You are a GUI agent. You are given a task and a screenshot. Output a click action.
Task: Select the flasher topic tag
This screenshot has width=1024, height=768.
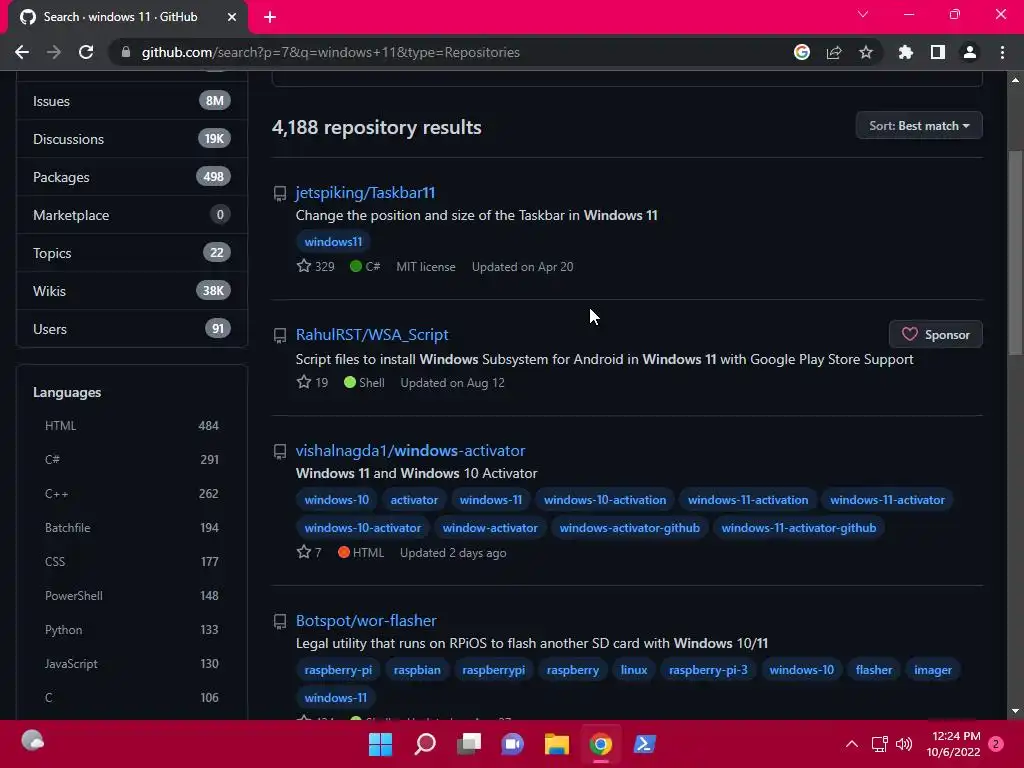pos(874,670)
